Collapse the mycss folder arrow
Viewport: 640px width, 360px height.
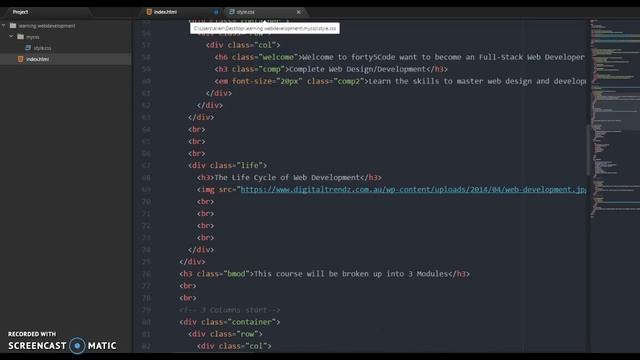11,37
